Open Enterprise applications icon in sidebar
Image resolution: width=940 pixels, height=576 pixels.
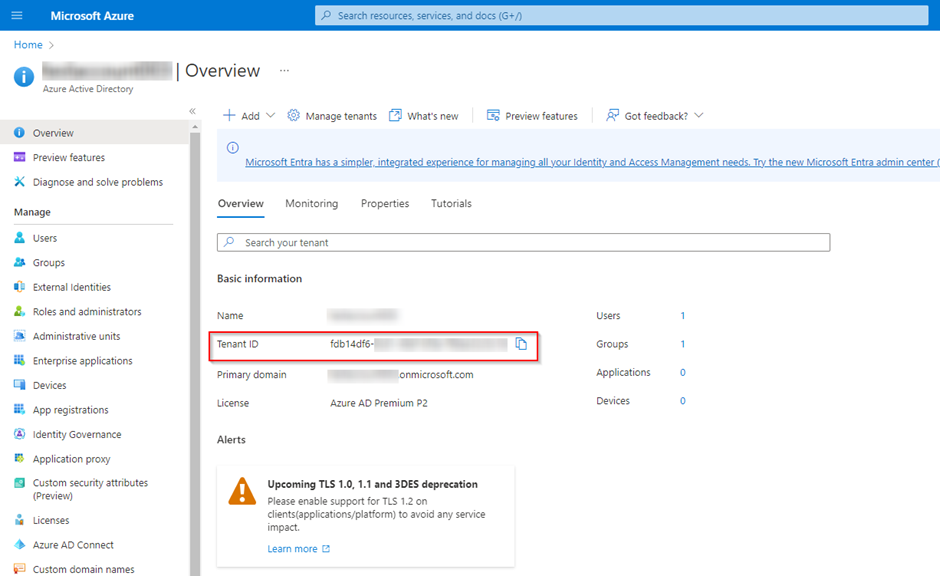[x=19, y=360]
